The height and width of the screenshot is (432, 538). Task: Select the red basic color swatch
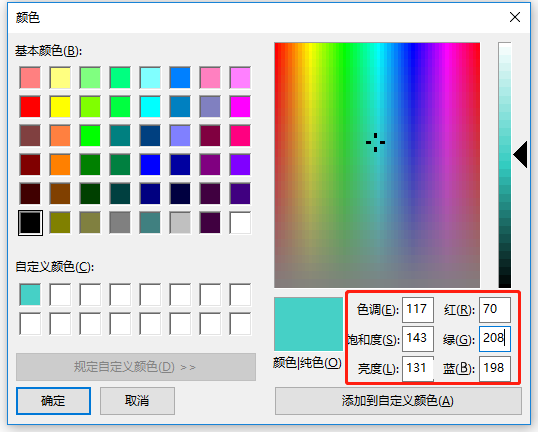click(x=30, y=107)
